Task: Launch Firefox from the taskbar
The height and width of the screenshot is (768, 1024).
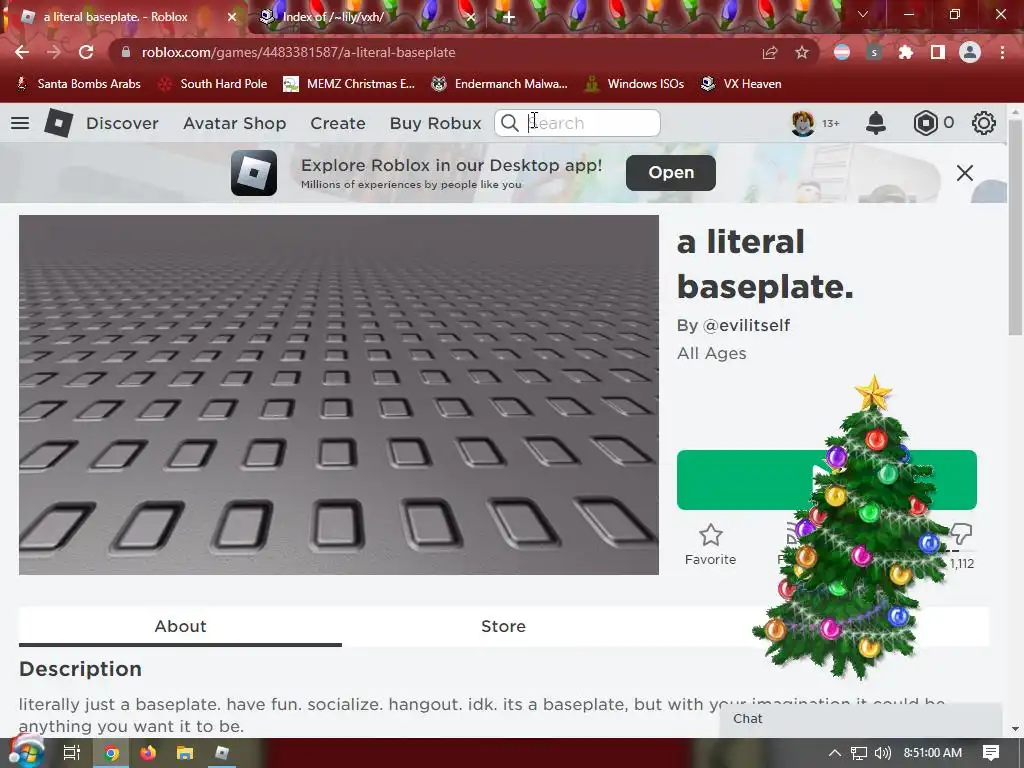Action: [x=148, y=753]
